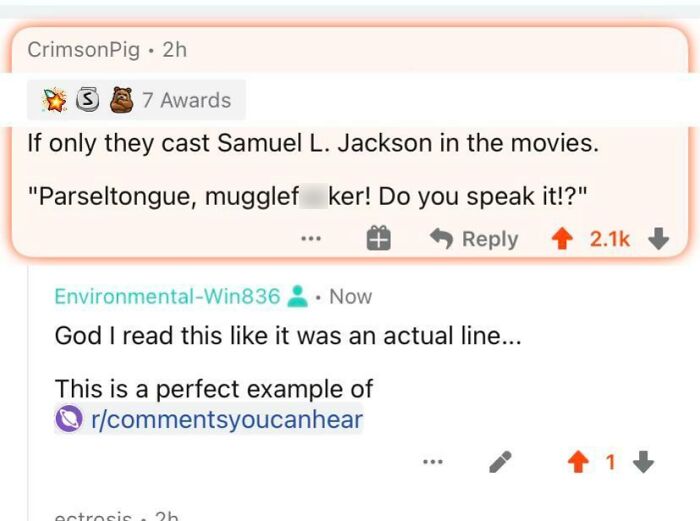
Task: Click the bear award icon
Action: coord(121,100)
